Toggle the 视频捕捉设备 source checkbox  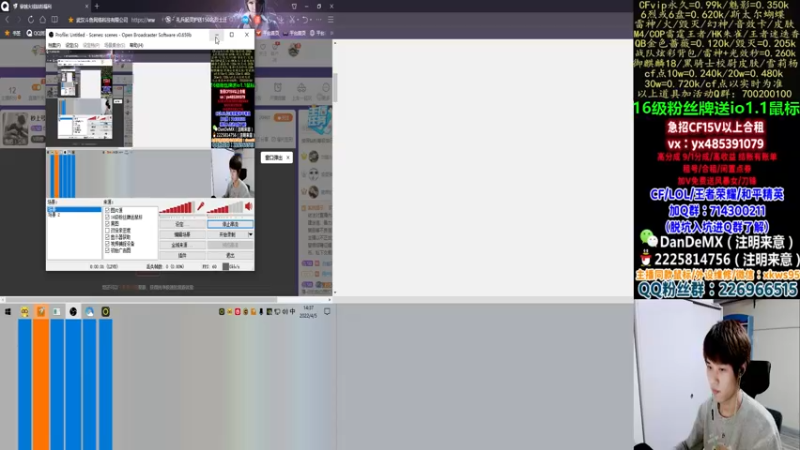[x=107, y=244]
